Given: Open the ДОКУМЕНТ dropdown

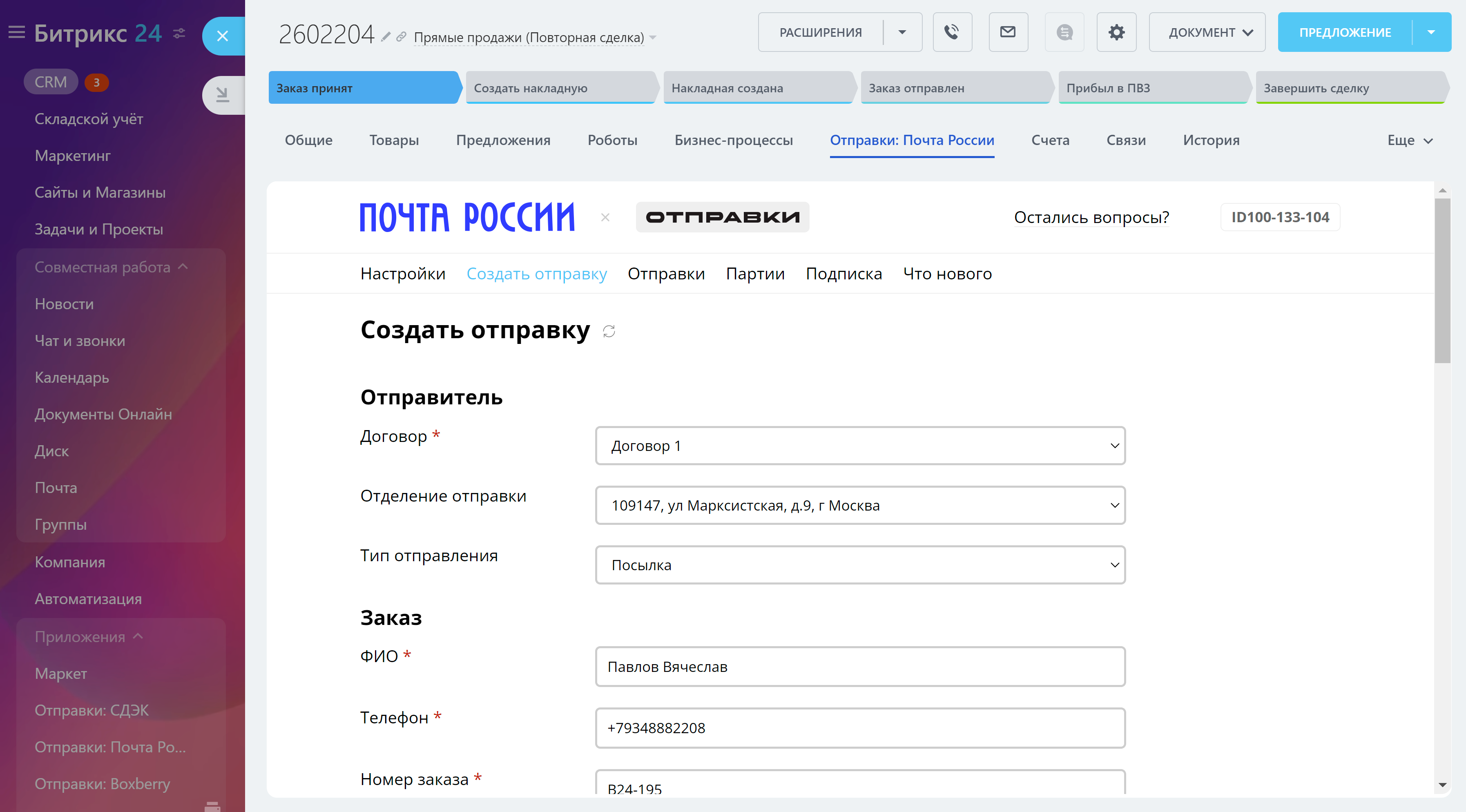Looking at the screenshot, I should 1207,32.
